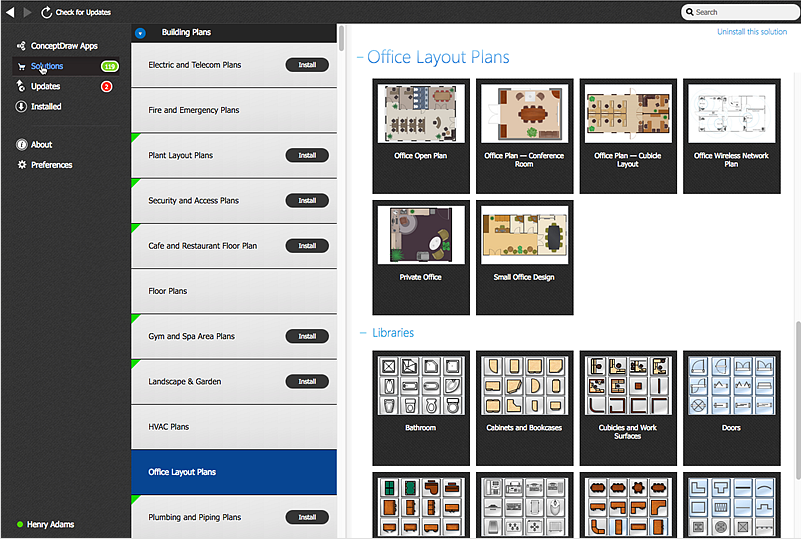Open Cubicles and Work Surfaces library
Image resolution: width=801 pixels, height=539 pixels.
[628, 408]
